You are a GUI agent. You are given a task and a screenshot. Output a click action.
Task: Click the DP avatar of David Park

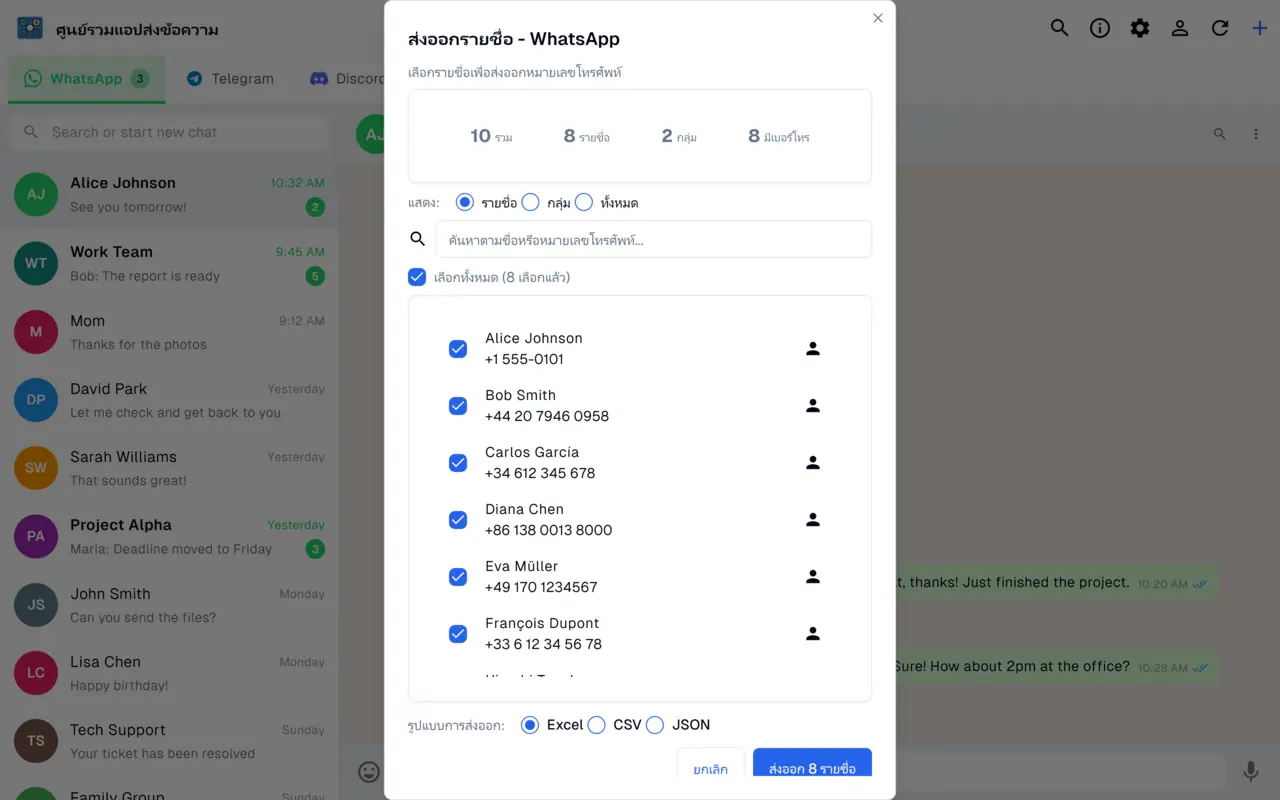click(36, 400)
